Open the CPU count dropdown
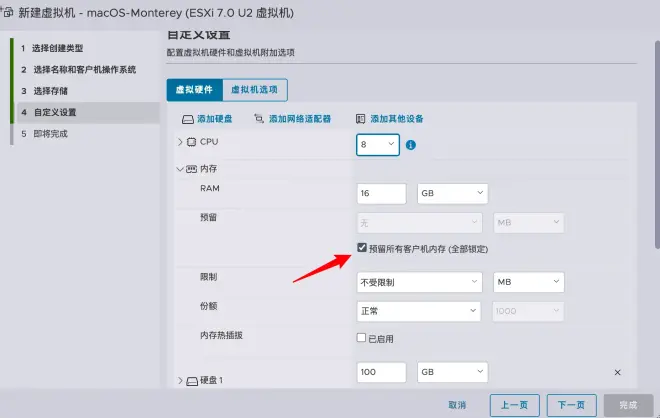The height and width of the screenshot is (418, 660). click(378, 144)
